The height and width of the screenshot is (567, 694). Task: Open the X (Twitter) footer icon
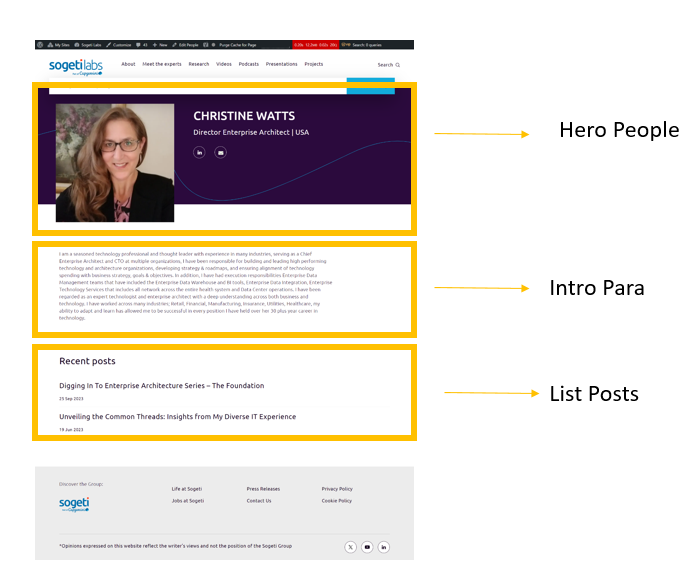pyautogui.click(x=350, y=547)
